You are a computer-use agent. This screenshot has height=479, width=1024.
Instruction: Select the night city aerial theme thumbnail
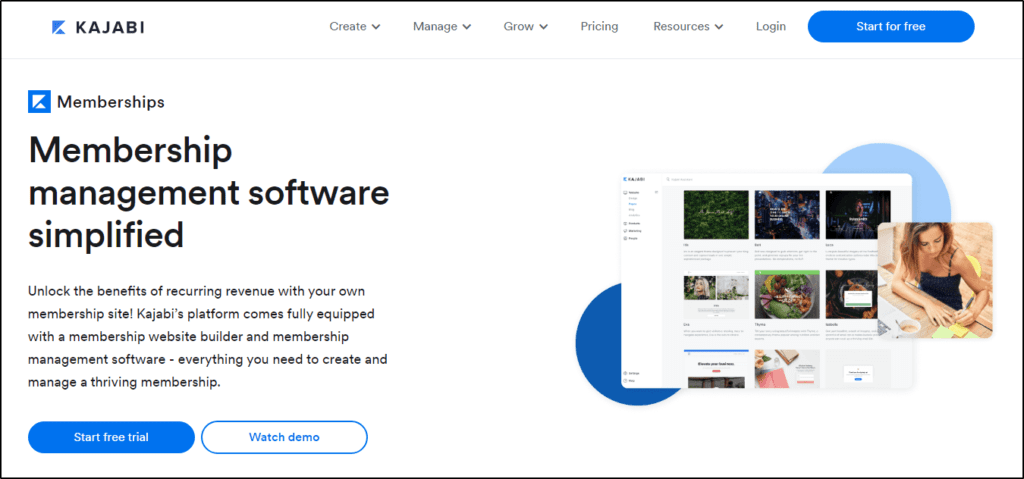click(x=787, y=214)
